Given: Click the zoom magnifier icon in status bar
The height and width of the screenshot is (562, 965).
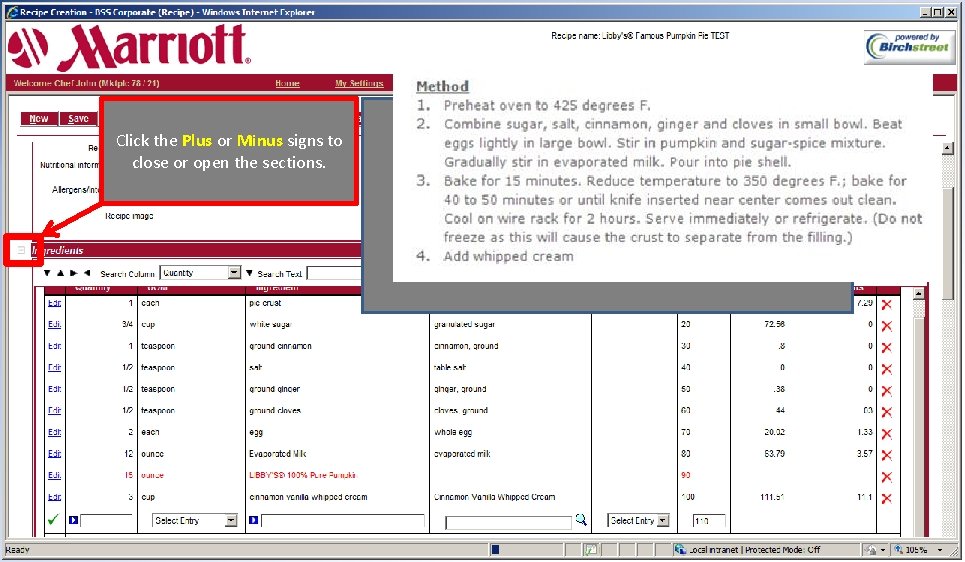Looking at the screenshot, I should [x=899, y=550].
